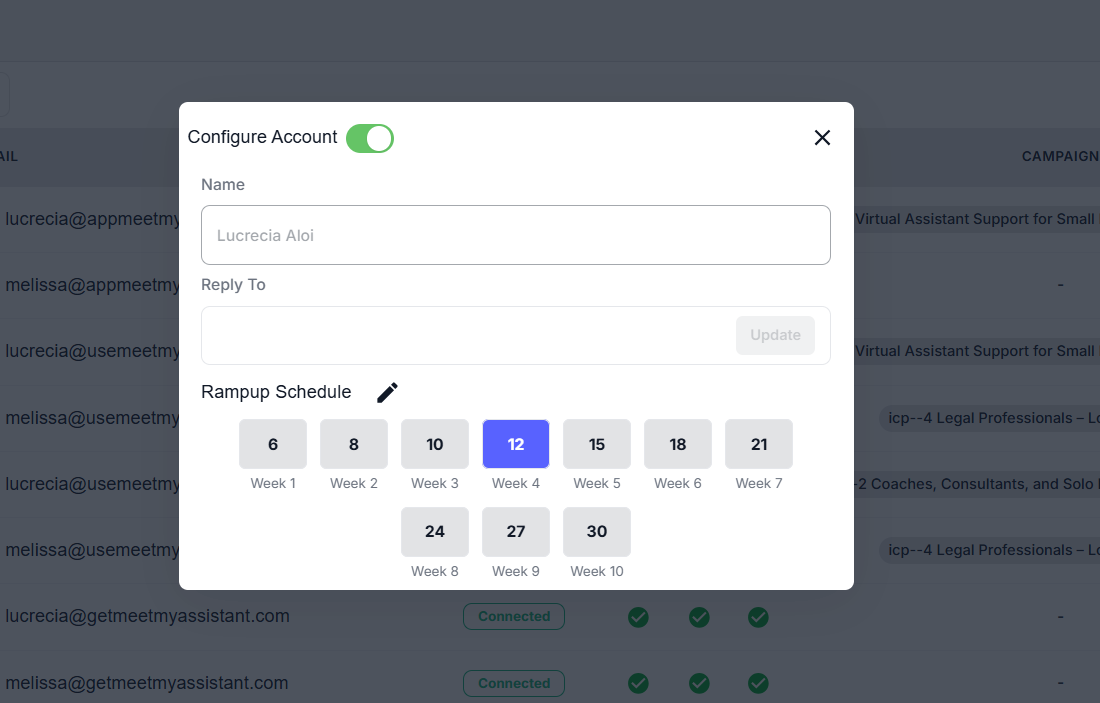Click Connected badge for melissa@getmeetmyassistant.com

(514, 684)
